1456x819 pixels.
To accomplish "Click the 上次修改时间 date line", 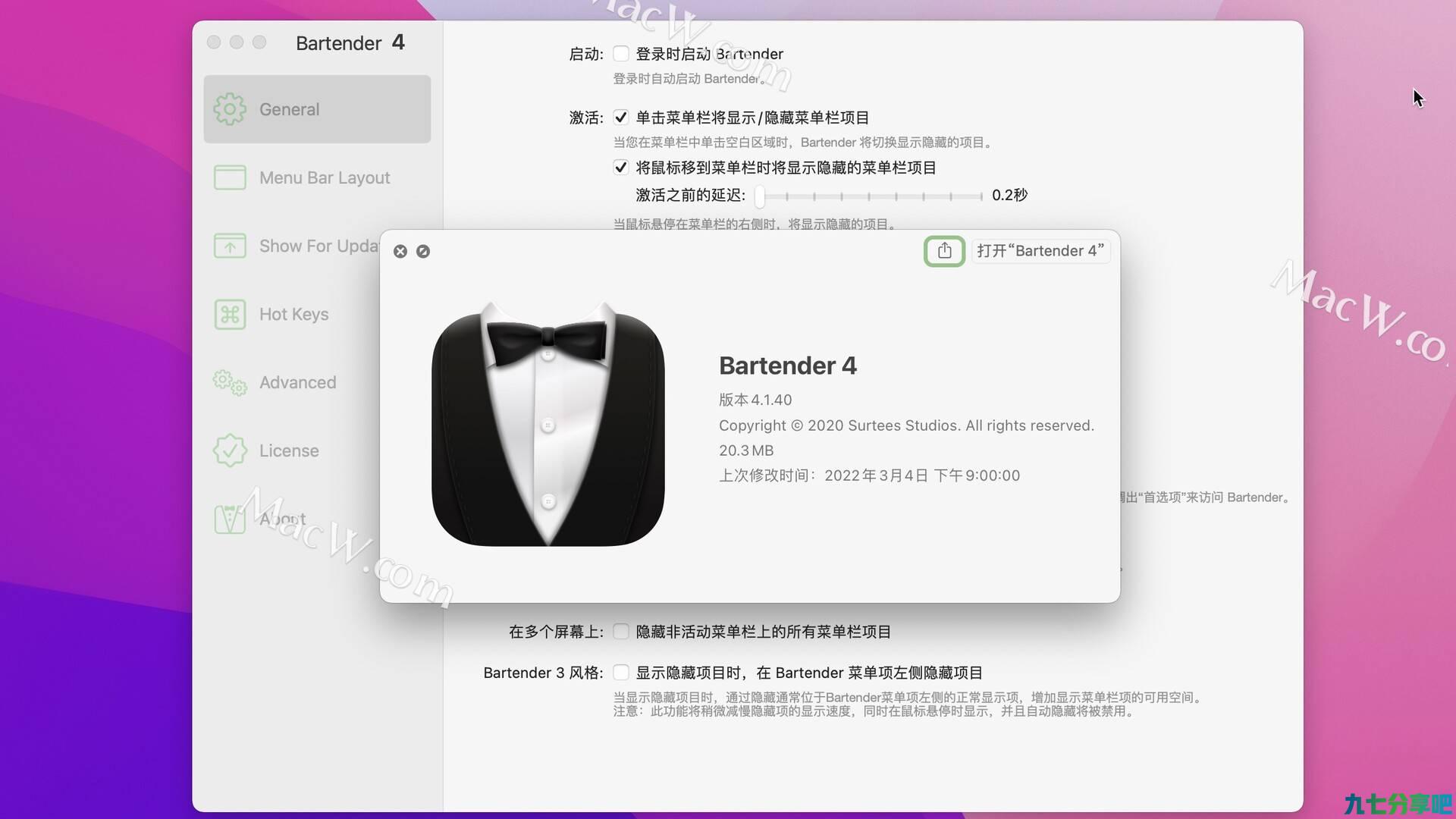I will [869, 475].
